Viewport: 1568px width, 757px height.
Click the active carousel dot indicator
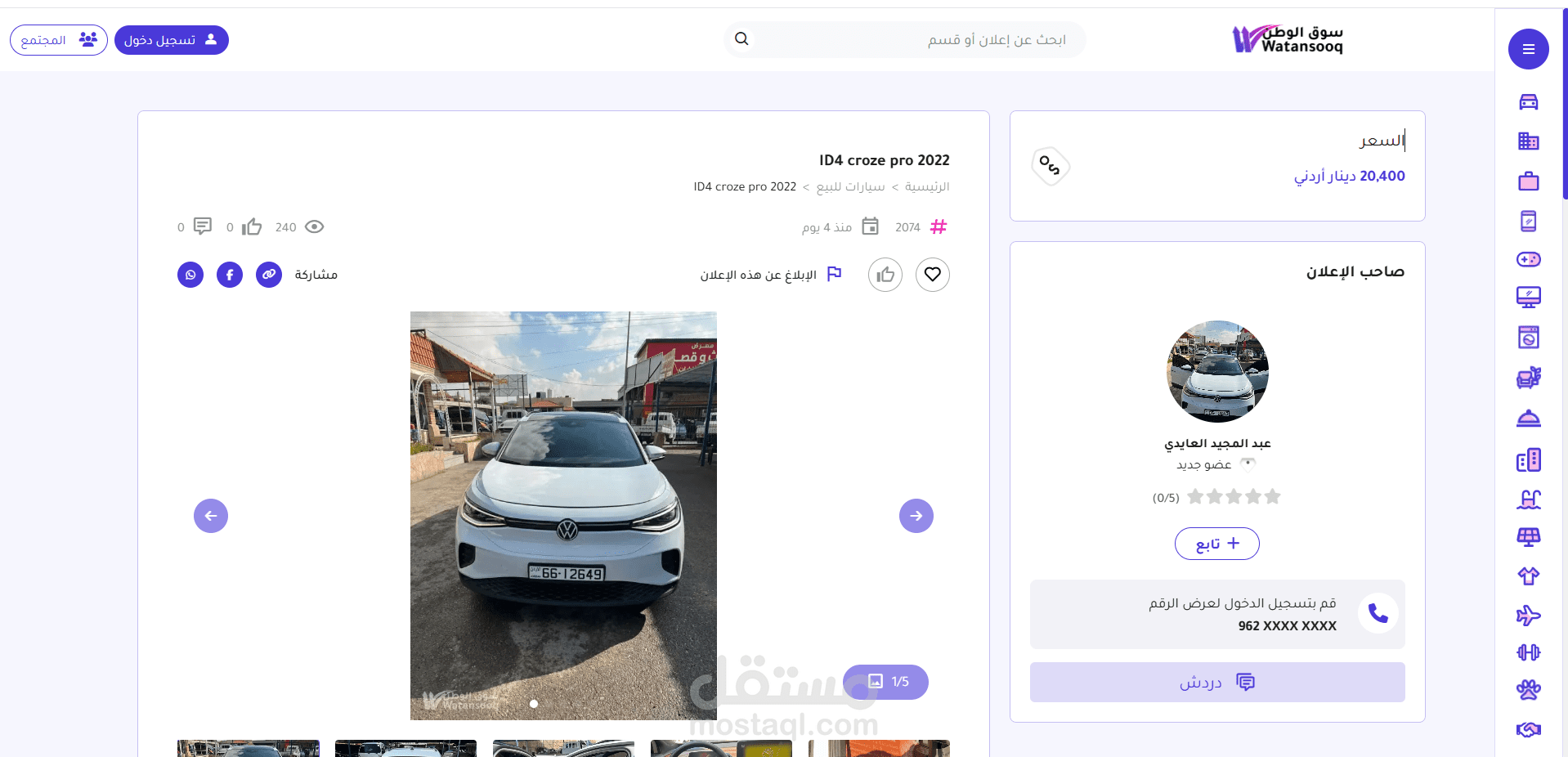pyautogui.click(x=534, y=703)
